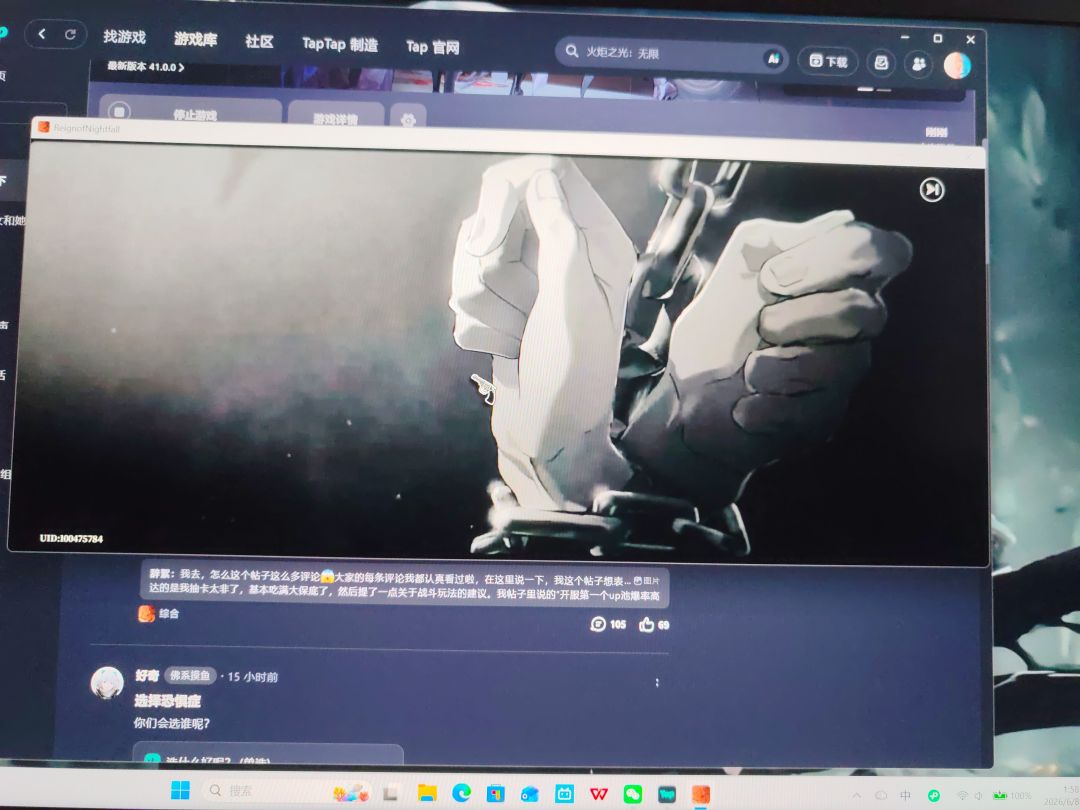Go back with the TapTap back arrow
The image size is (1080, 810).
42,34
